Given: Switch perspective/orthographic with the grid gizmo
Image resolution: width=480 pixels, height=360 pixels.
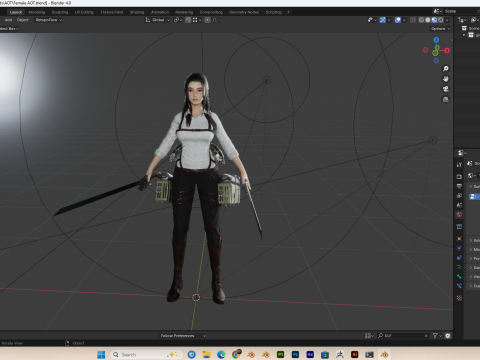Looking at the screenshot, I should (x=446, y=99).
